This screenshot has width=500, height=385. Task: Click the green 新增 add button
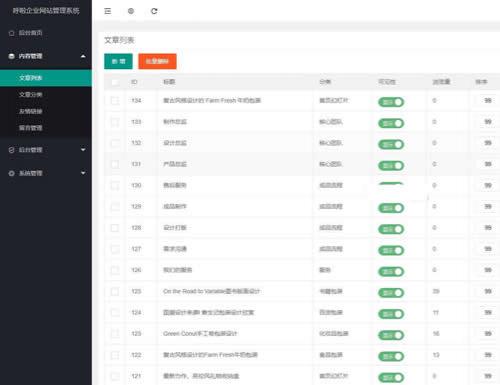[x=118, y=61]
